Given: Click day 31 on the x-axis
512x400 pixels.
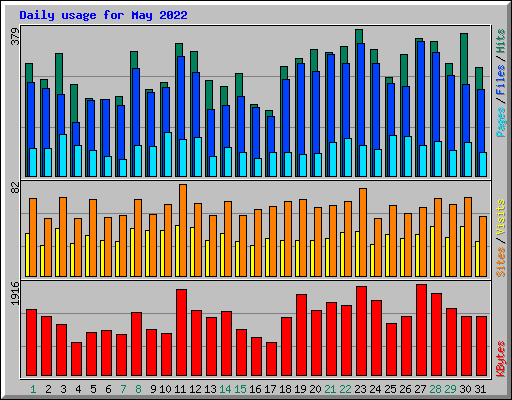Looking at the screenshot, I should [480, 389].
